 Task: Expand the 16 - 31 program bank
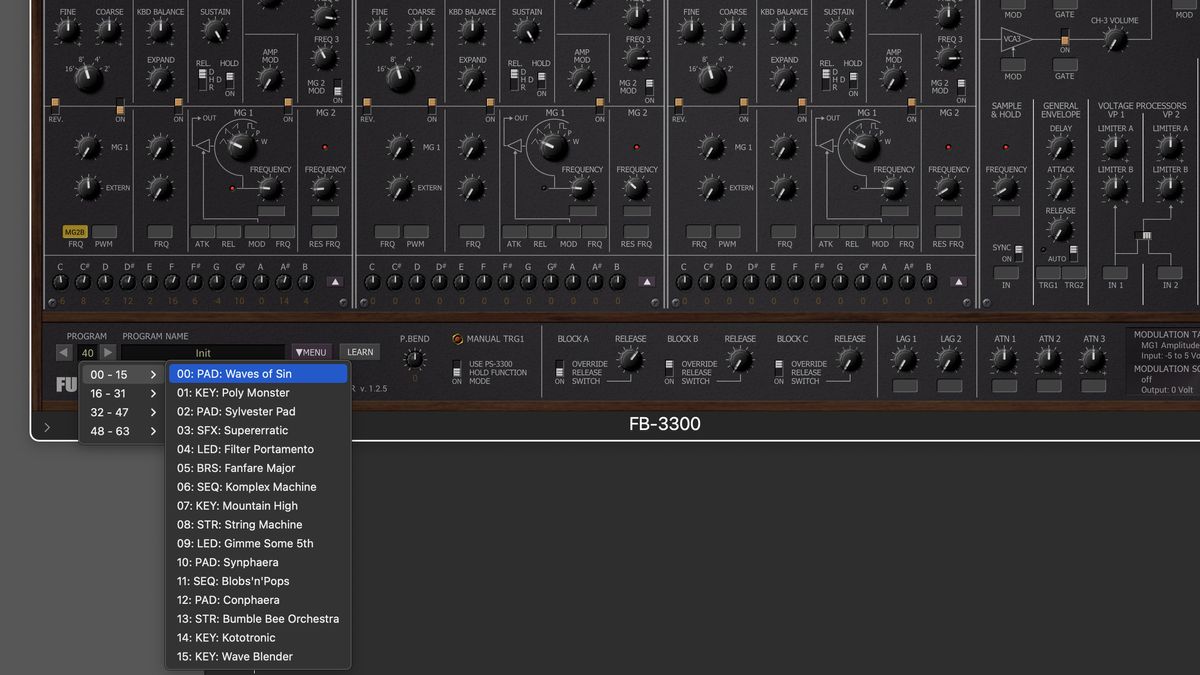tap(123, 393)
